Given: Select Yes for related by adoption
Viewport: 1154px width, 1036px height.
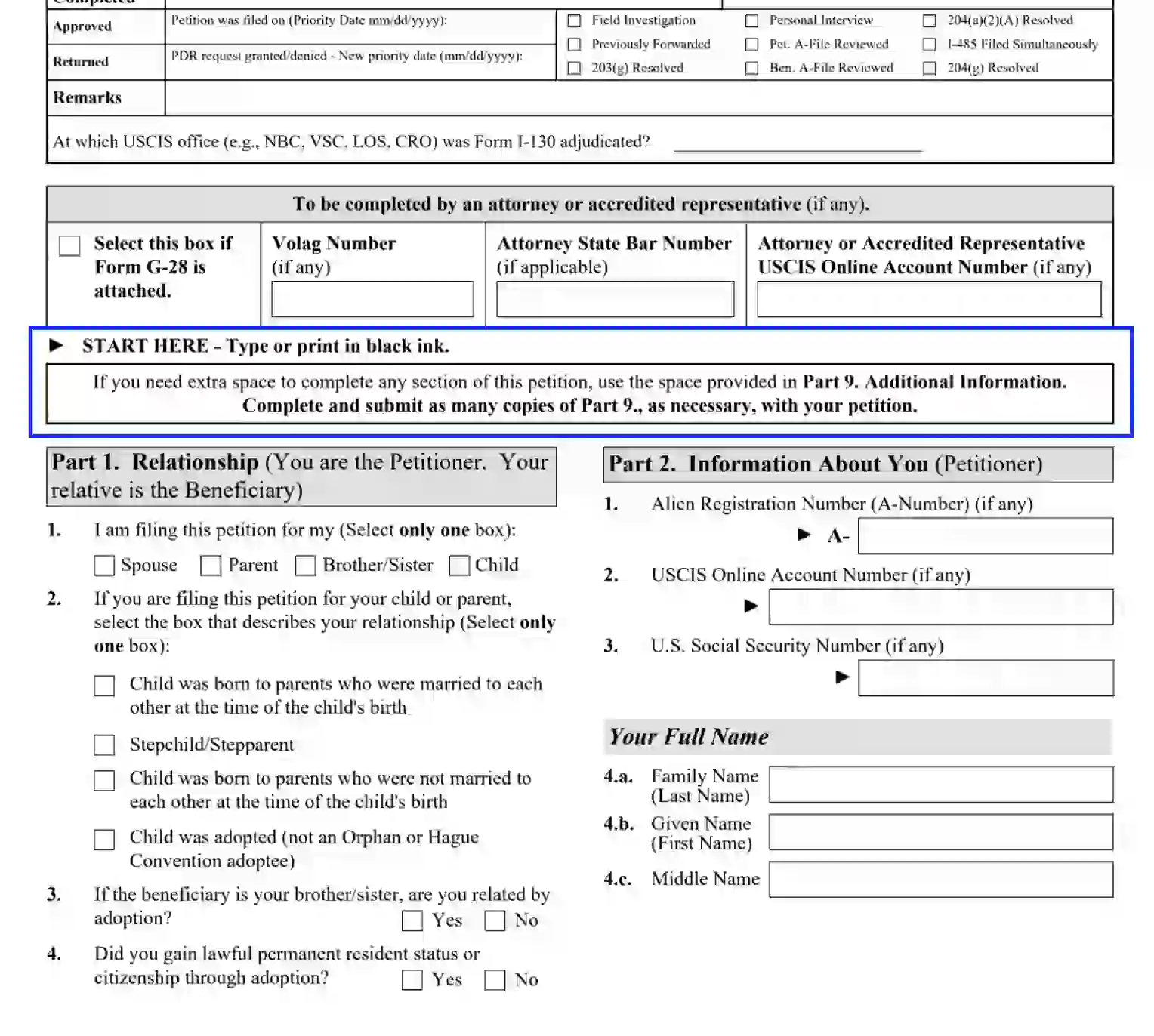Looking at the screenshot, I should [412, 920].
